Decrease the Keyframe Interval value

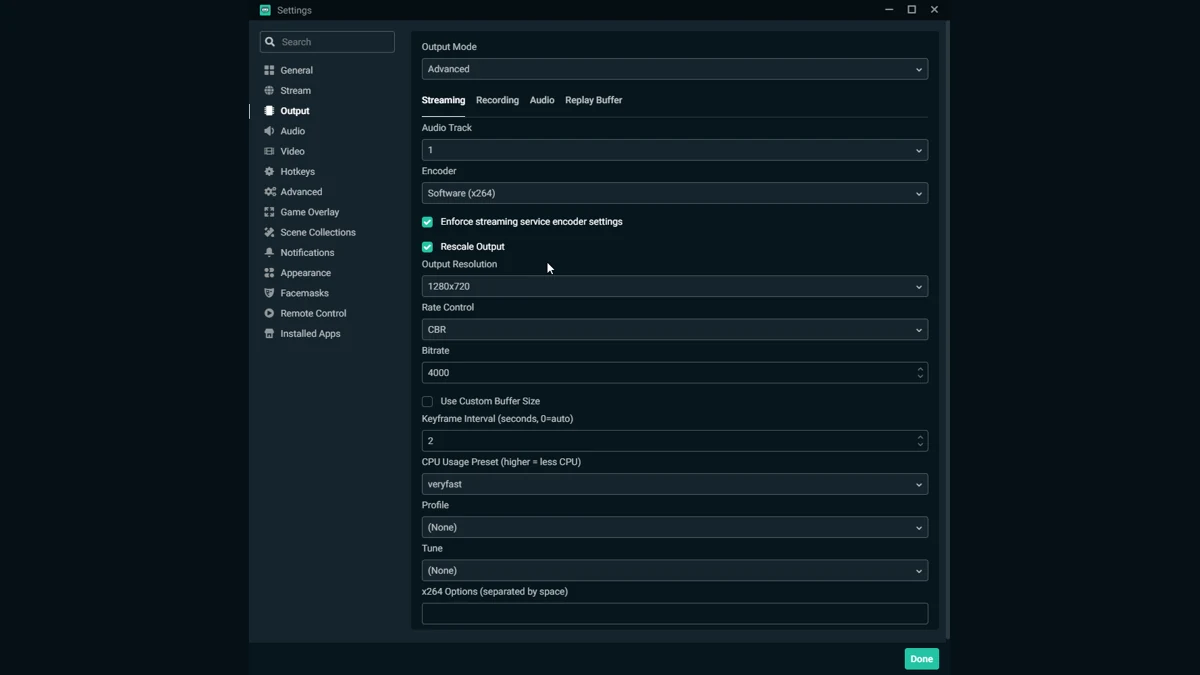pos(920,445)
